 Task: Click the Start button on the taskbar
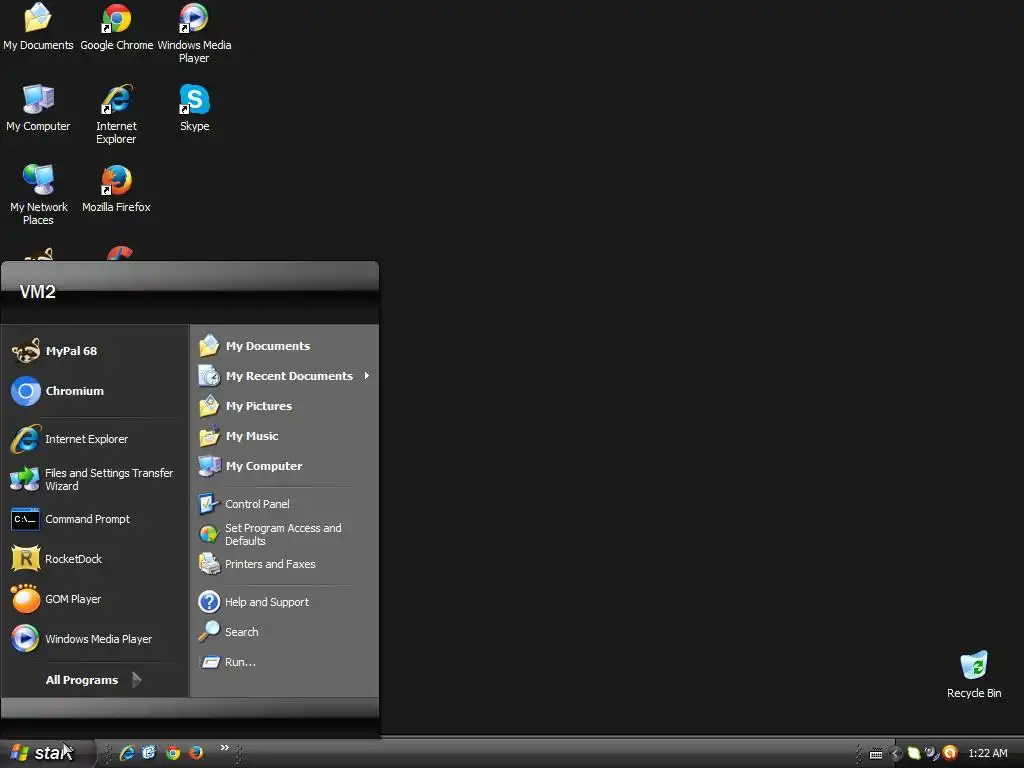click(x=46, y=753)
